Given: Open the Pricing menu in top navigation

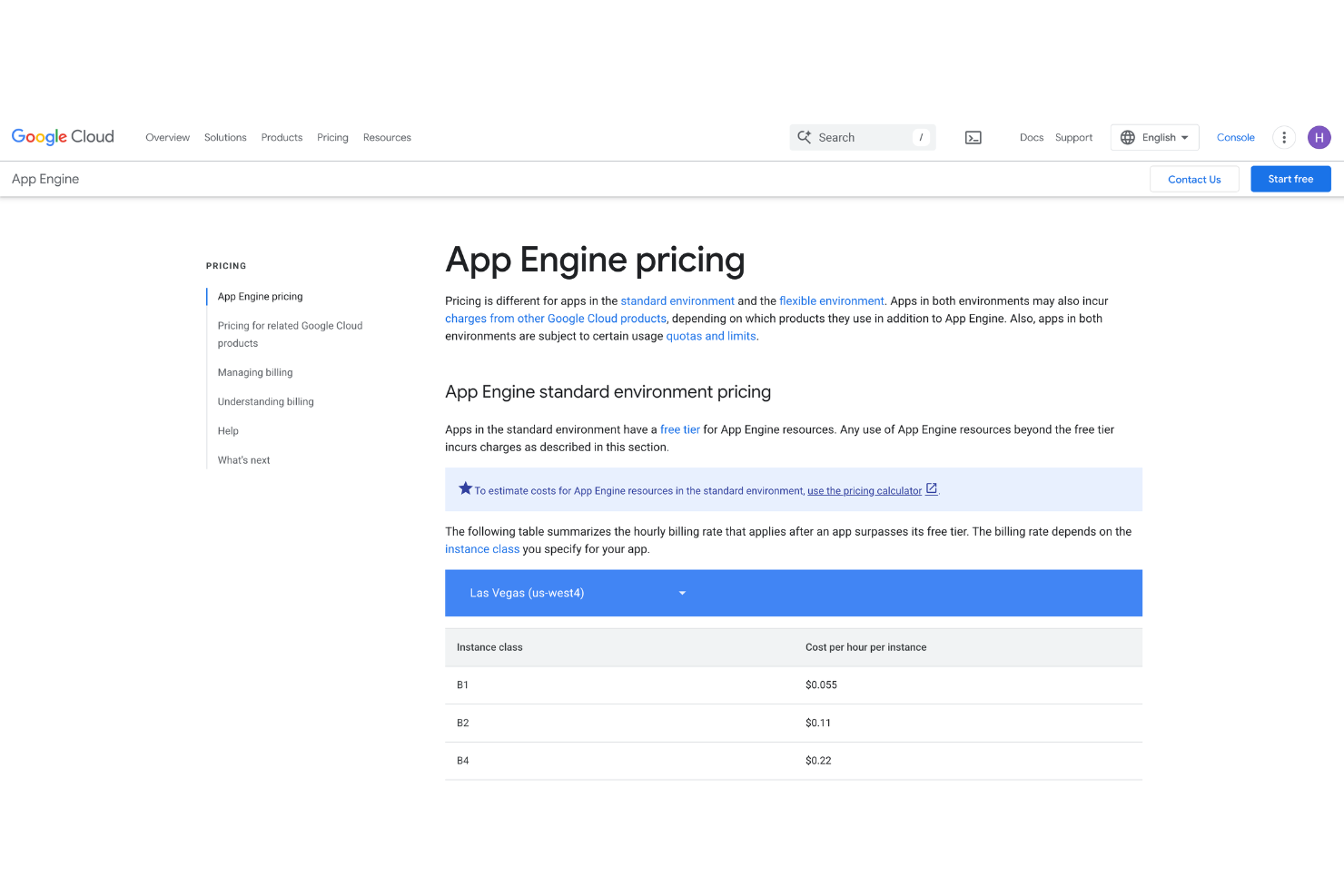Looking at the screenshot, I should coord(332,138).
